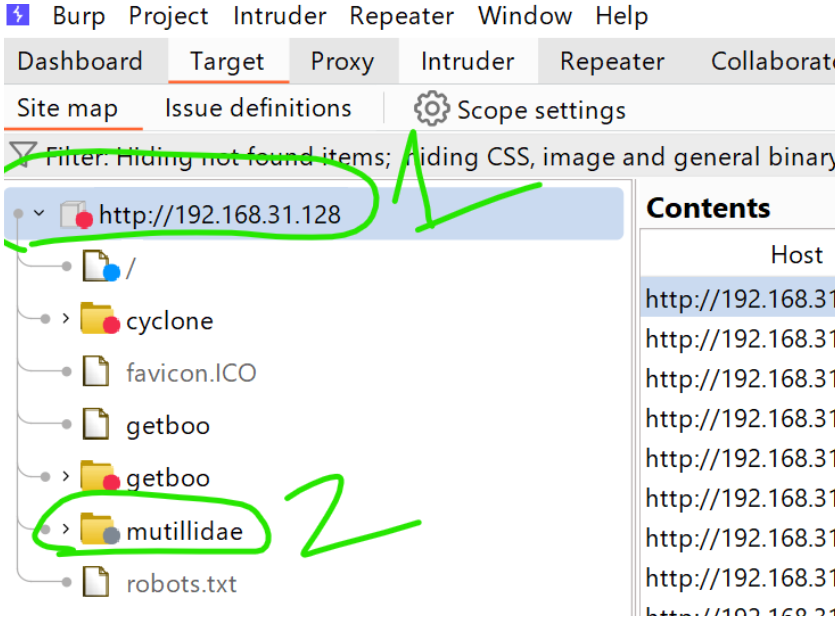Open the Project menu

tap(168, 16)
